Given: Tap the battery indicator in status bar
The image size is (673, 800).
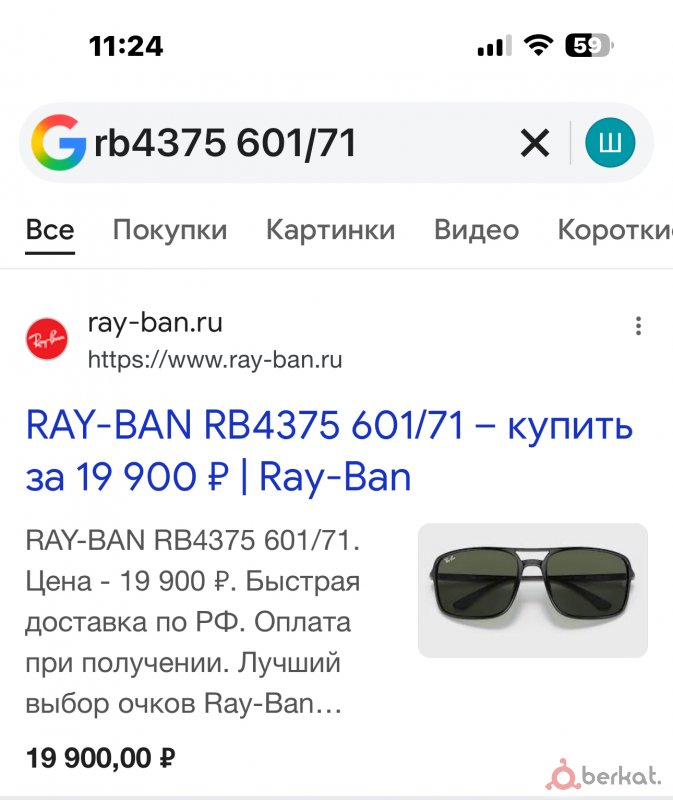Looking at the screenshot, I should pyautogui.click(x=589, y=46).
